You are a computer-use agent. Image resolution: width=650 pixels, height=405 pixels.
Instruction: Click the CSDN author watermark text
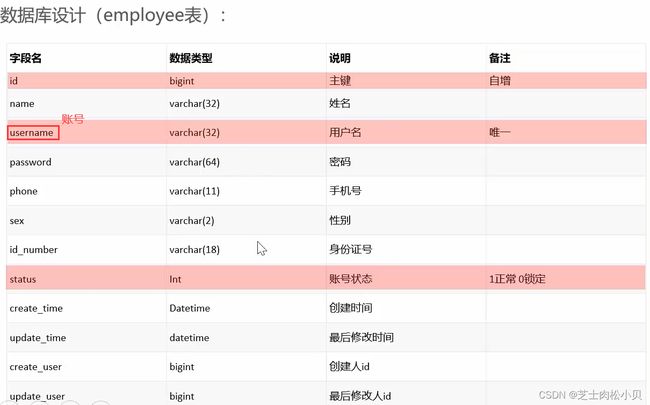coord(590,394)
